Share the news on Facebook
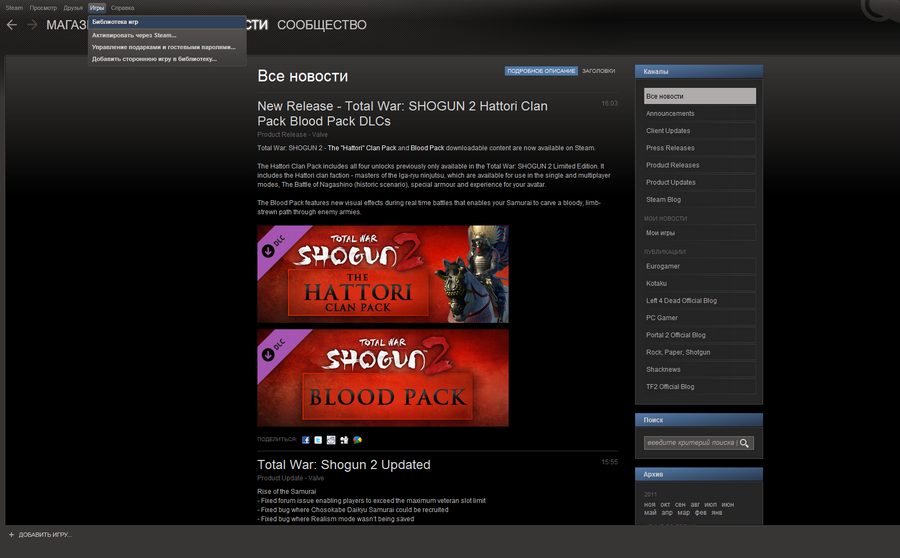 [305, 440]
